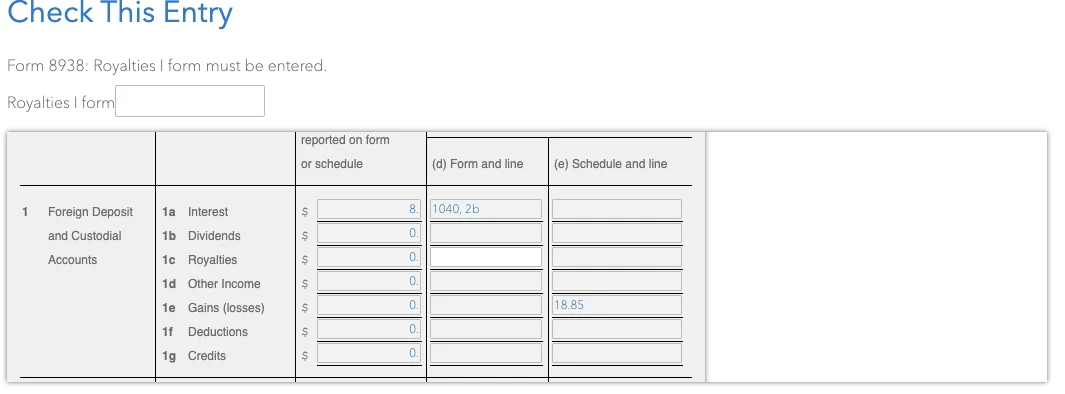Click the Dividends amount field
This screenshot has height=394, width=1065.
(369, 233)
